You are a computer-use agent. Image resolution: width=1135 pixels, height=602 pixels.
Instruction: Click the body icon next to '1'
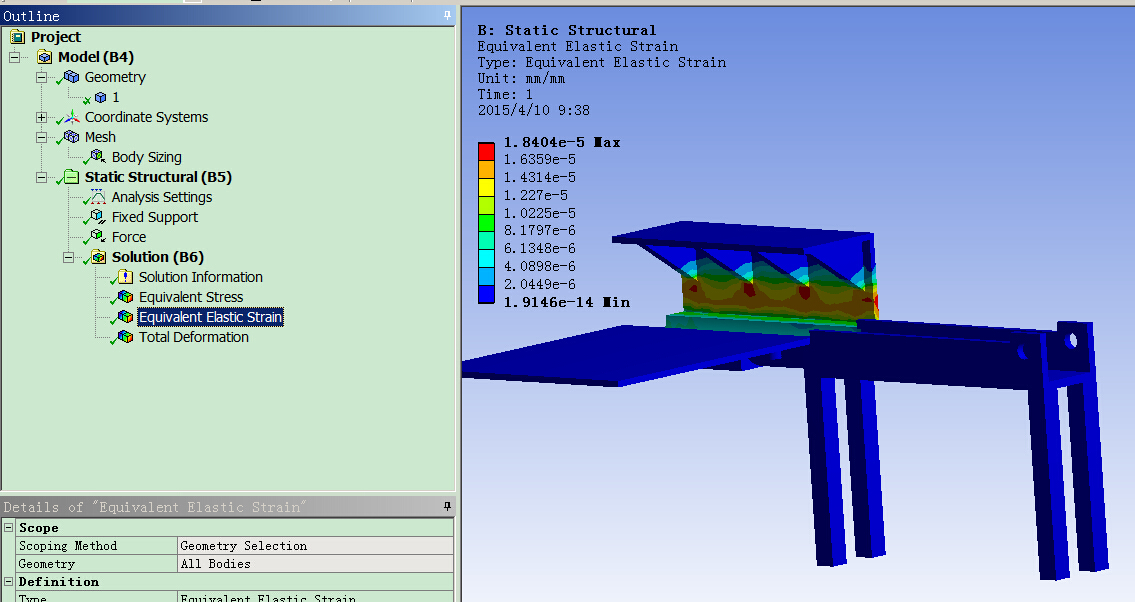pos(101,97)
